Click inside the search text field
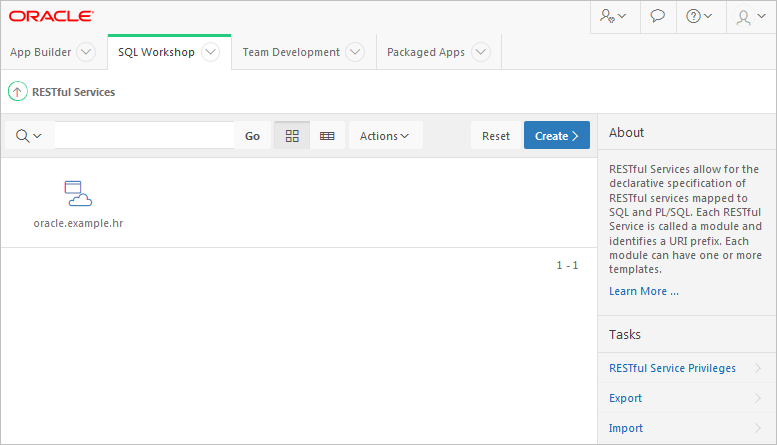Image resolution: width=777 pixels, height=445 pixels. tap(144, 136)
